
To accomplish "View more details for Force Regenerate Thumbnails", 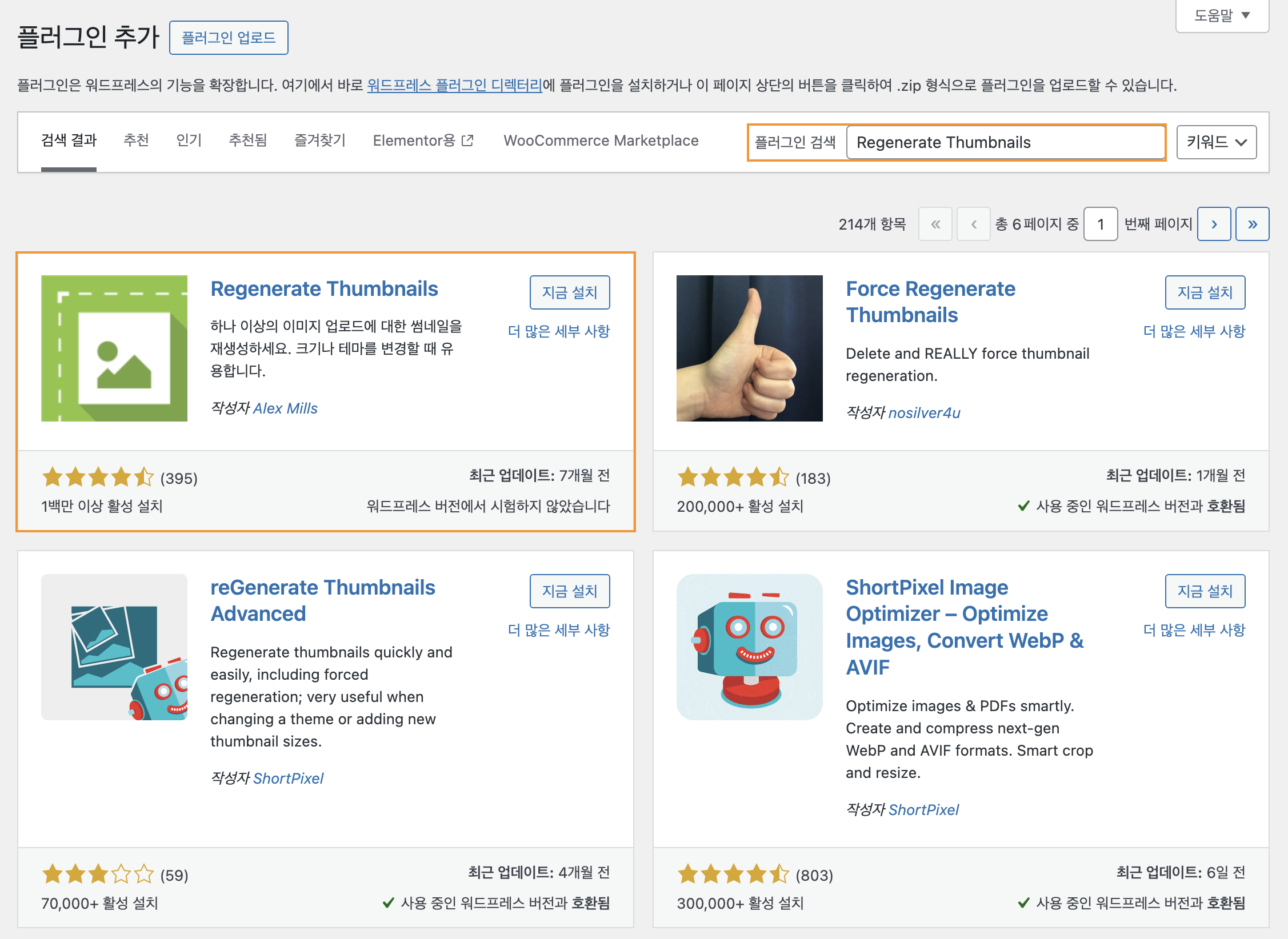I will pos(1194,331).
